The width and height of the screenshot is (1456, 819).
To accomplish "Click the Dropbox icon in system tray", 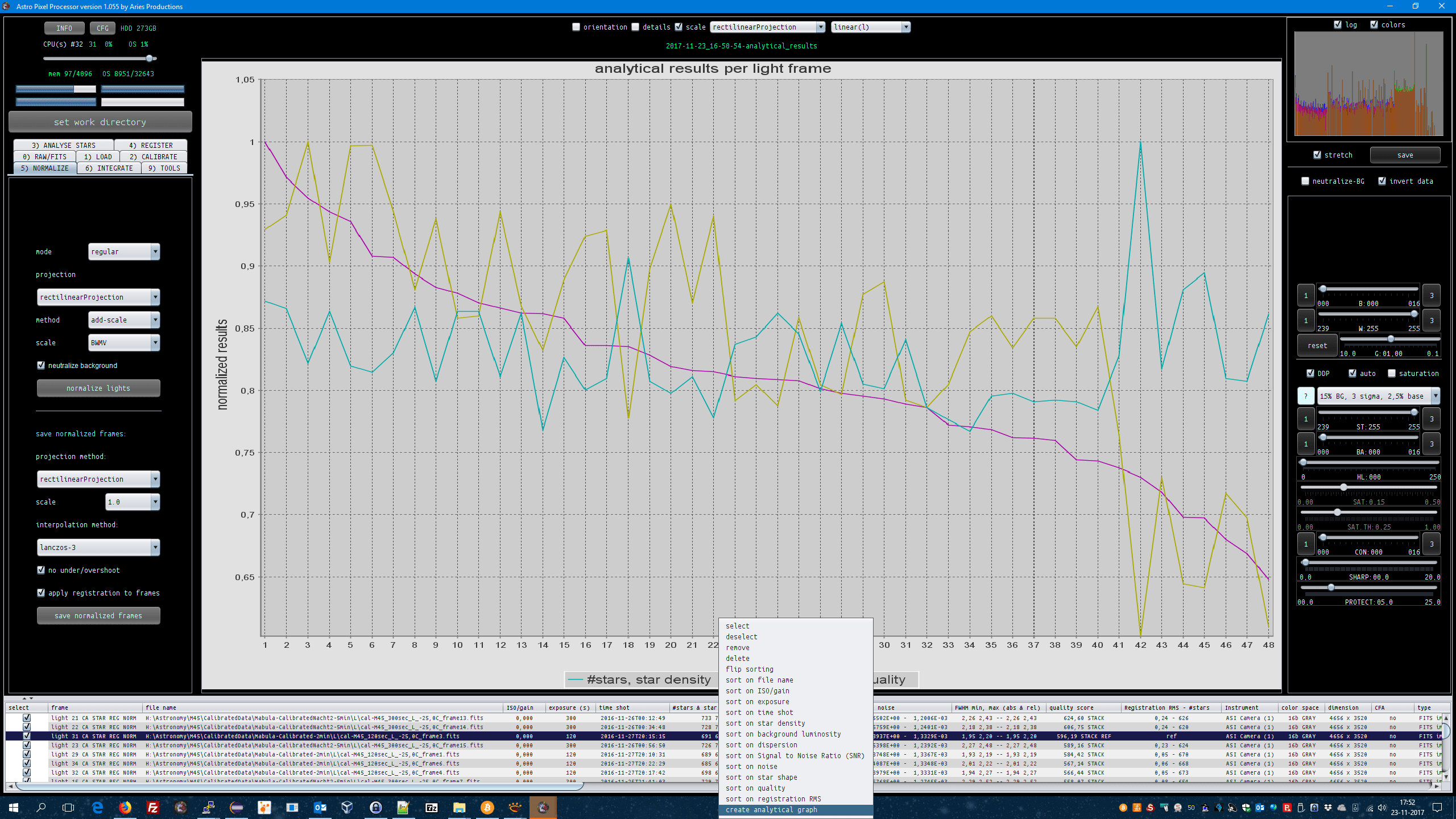I will click(x=1328, y=808).
